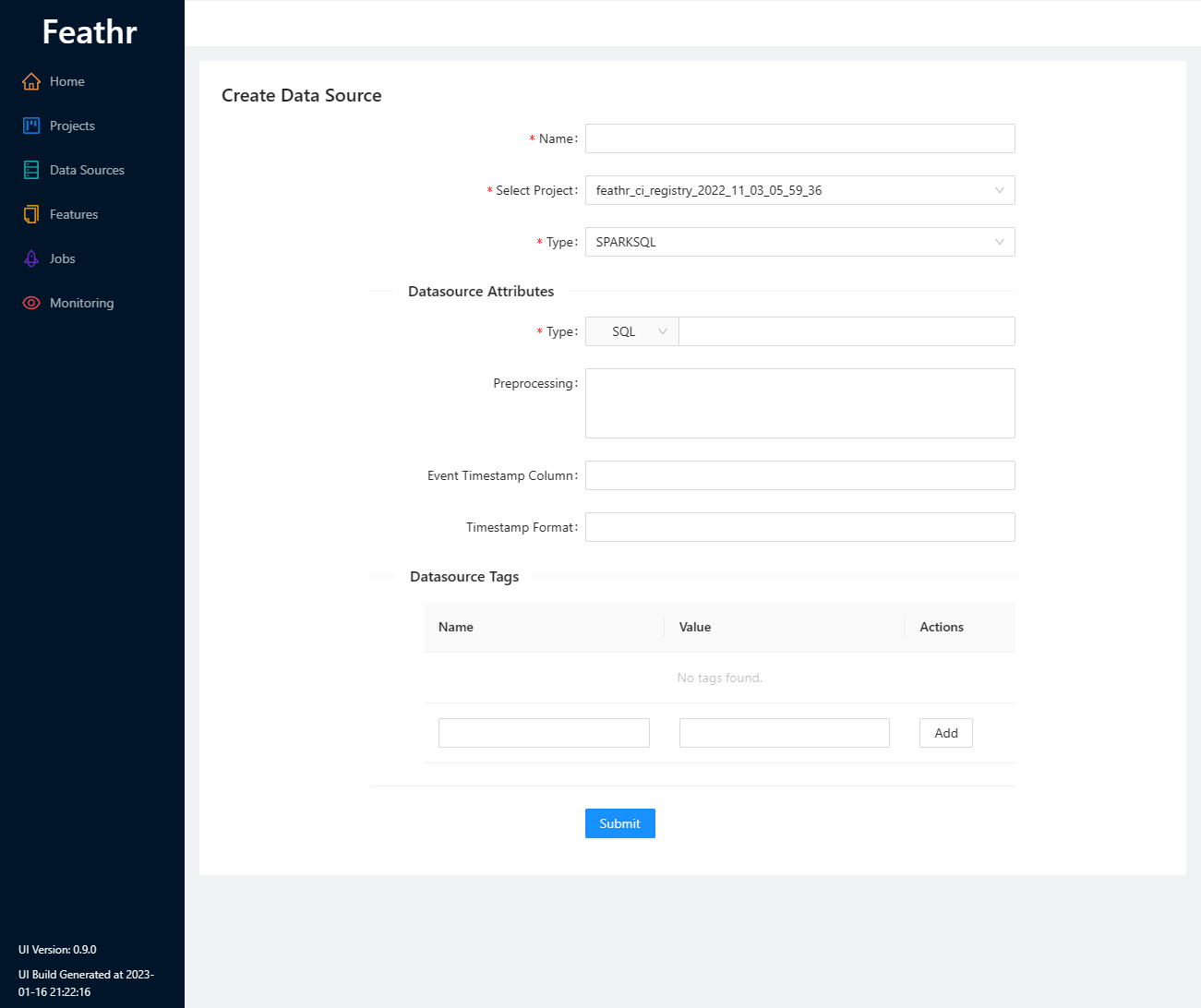Click the 'Datasource Tags' section label
The width and height of the screenshot is (1201, 1008).
click(464, 576)
